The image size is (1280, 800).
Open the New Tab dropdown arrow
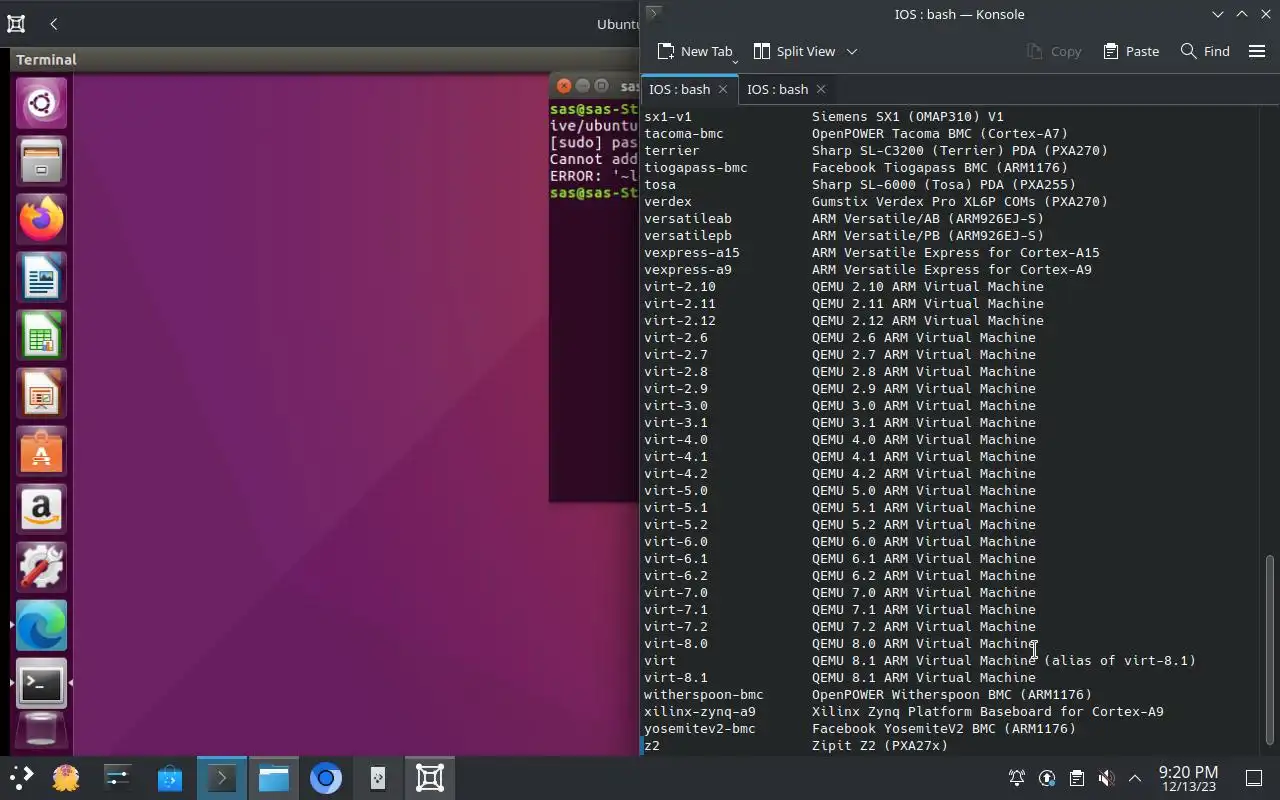coord(735,61)
